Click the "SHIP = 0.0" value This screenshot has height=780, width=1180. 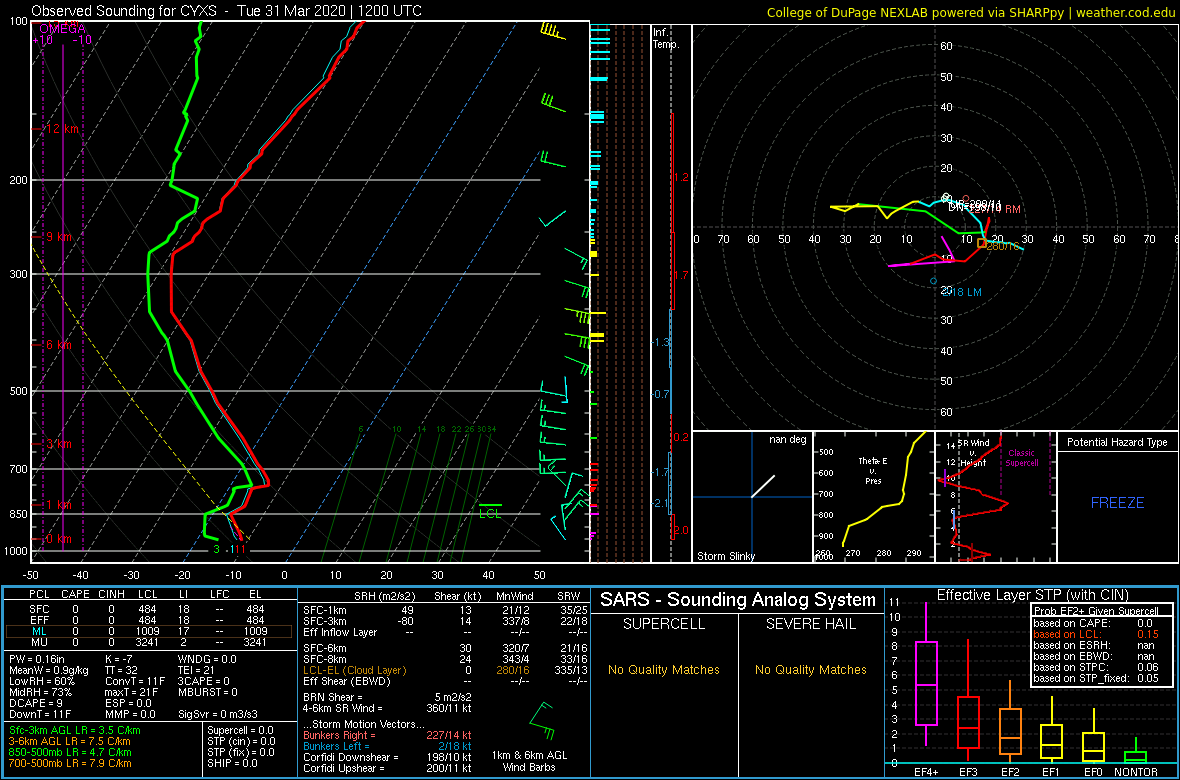tap(234, 762)
